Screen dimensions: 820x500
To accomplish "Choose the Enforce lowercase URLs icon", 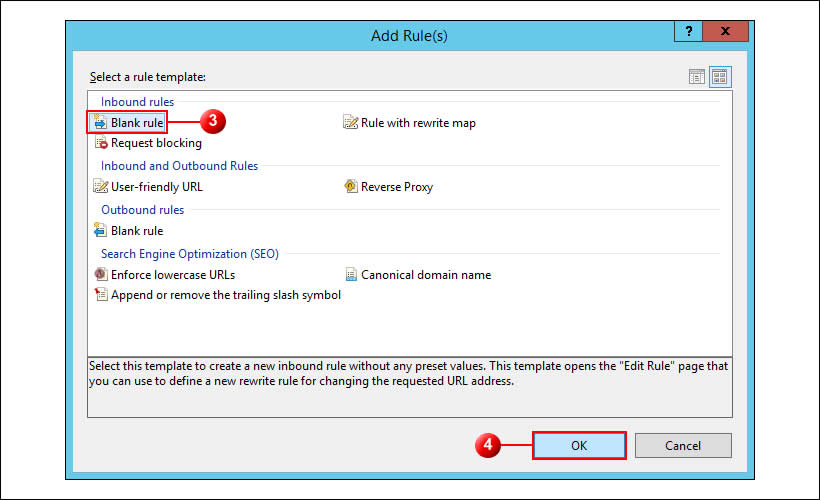I will point(100,274).
